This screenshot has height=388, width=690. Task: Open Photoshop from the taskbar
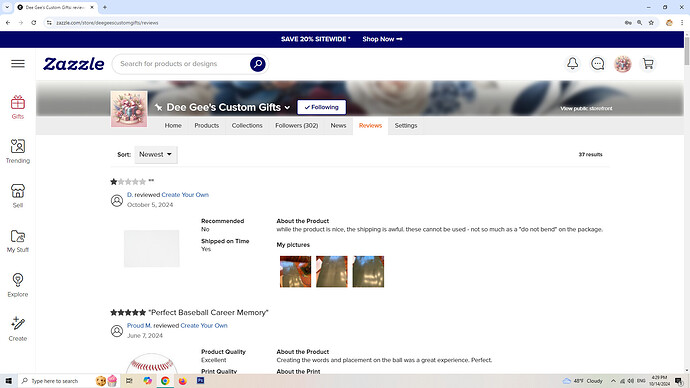tap(200, 381)
